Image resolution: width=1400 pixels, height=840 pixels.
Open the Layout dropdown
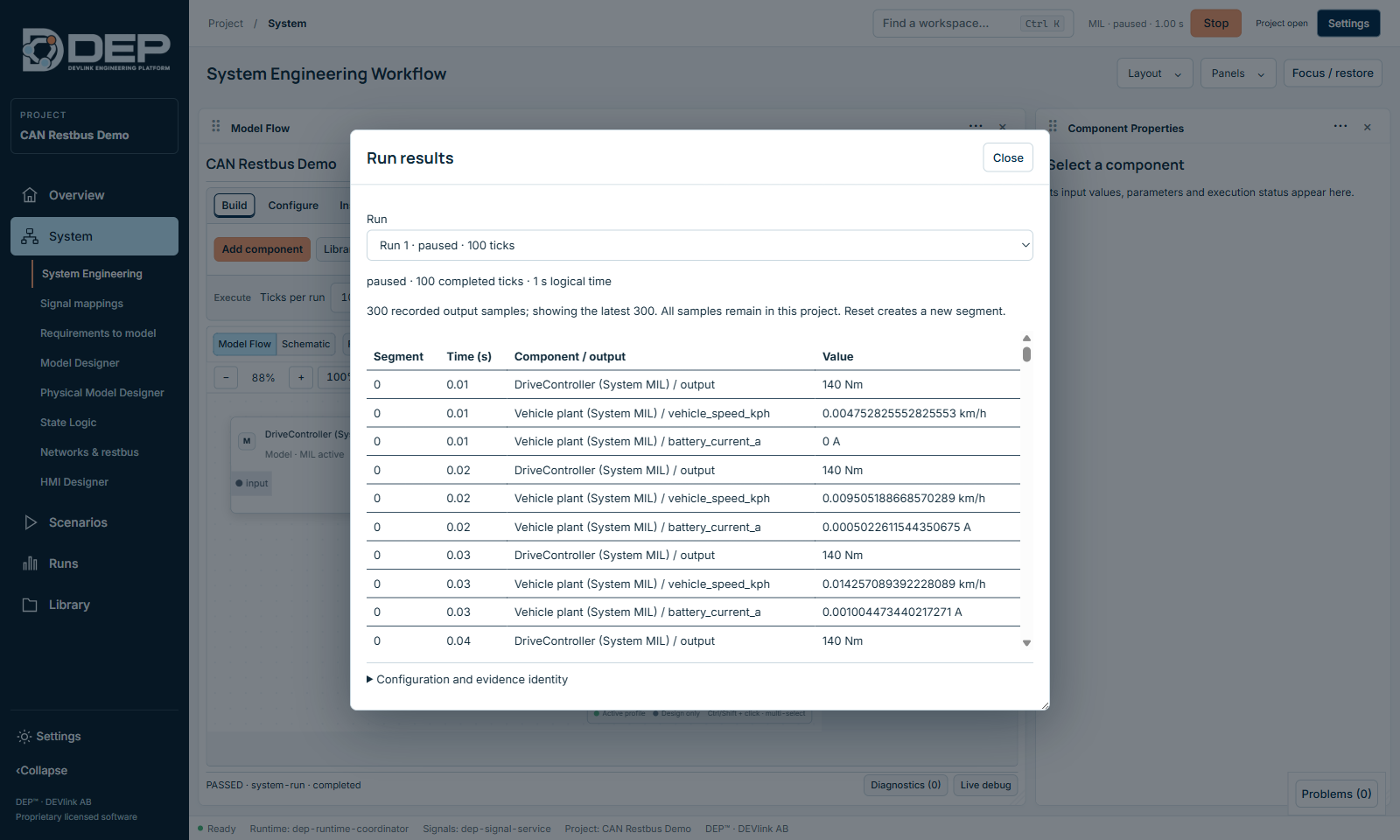click(1154, 73)
